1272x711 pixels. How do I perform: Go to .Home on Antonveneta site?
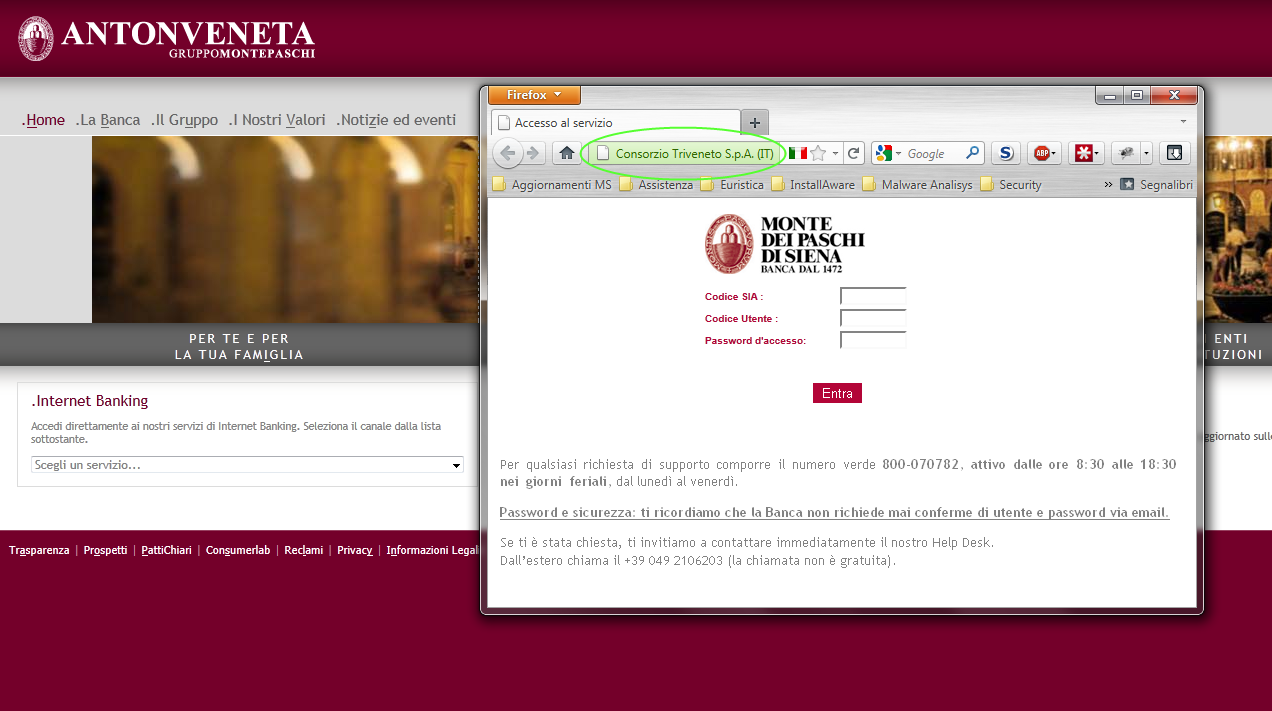pos(43,120)
